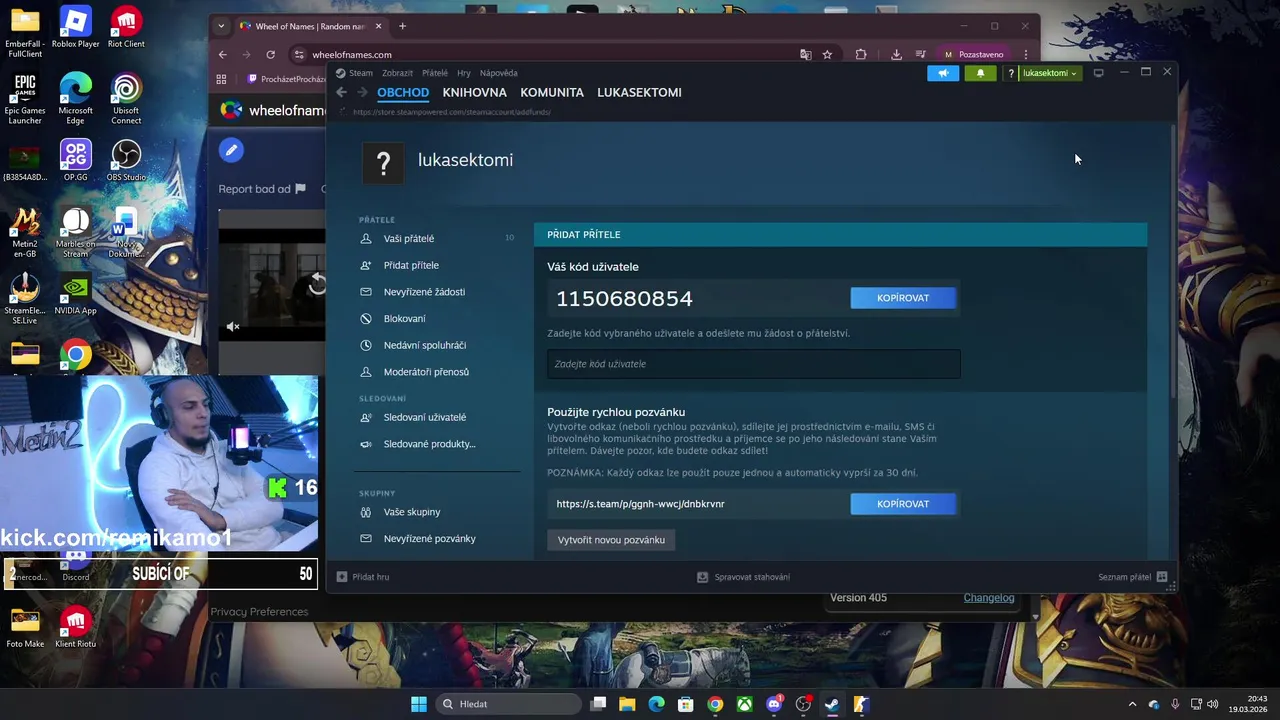Open Roblox Player desktop icon
Viewport: 1280px width, 720px height.
pyautogui.click(x=76, y=29)
